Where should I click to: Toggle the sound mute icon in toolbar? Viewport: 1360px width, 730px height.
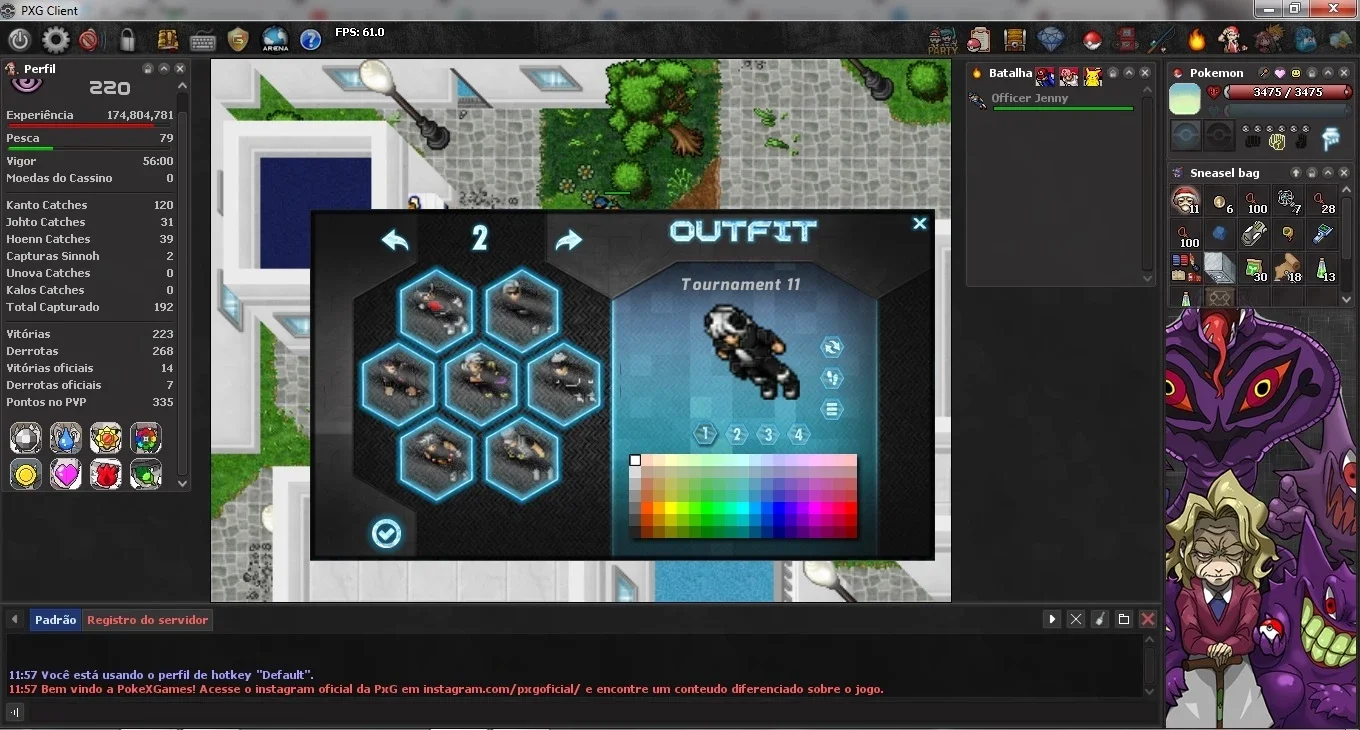coord(89,40)
